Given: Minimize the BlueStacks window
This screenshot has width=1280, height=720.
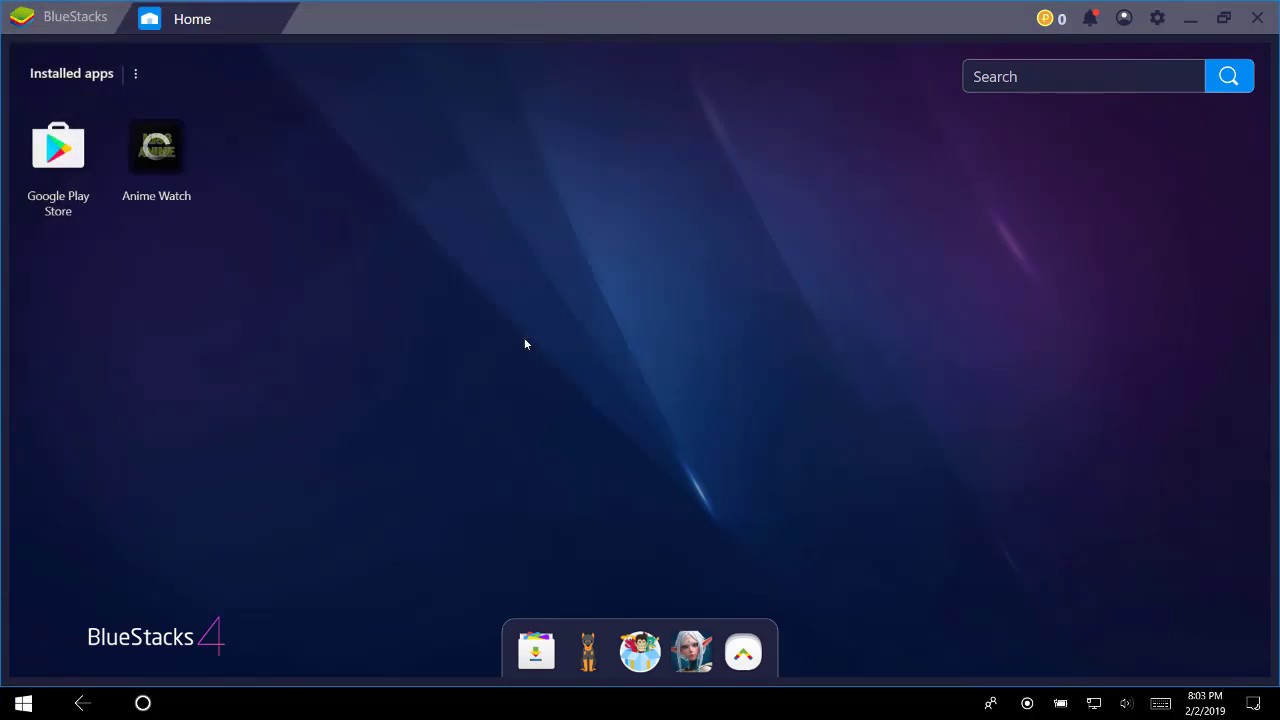Looking at the screenshot, I should (x=1190, y=18).
